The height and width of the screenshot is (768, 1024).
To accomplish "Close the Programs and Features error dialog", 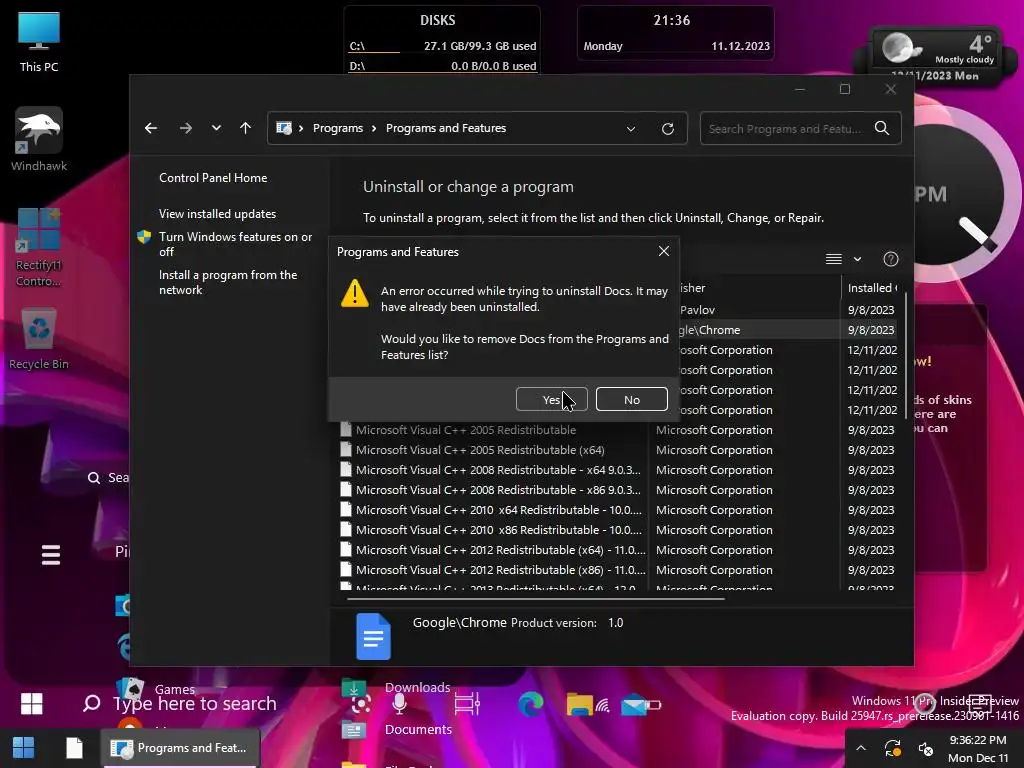I will (x=664, y=251).
